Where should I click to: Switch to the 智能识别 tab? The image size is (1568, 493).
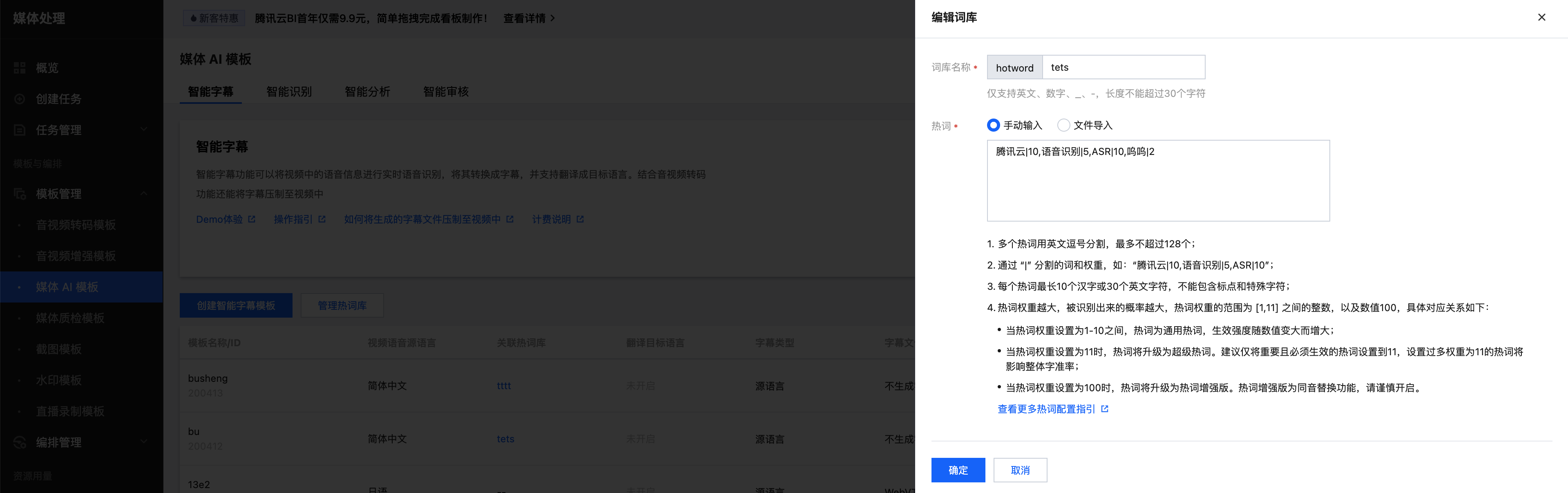[289, 92]
